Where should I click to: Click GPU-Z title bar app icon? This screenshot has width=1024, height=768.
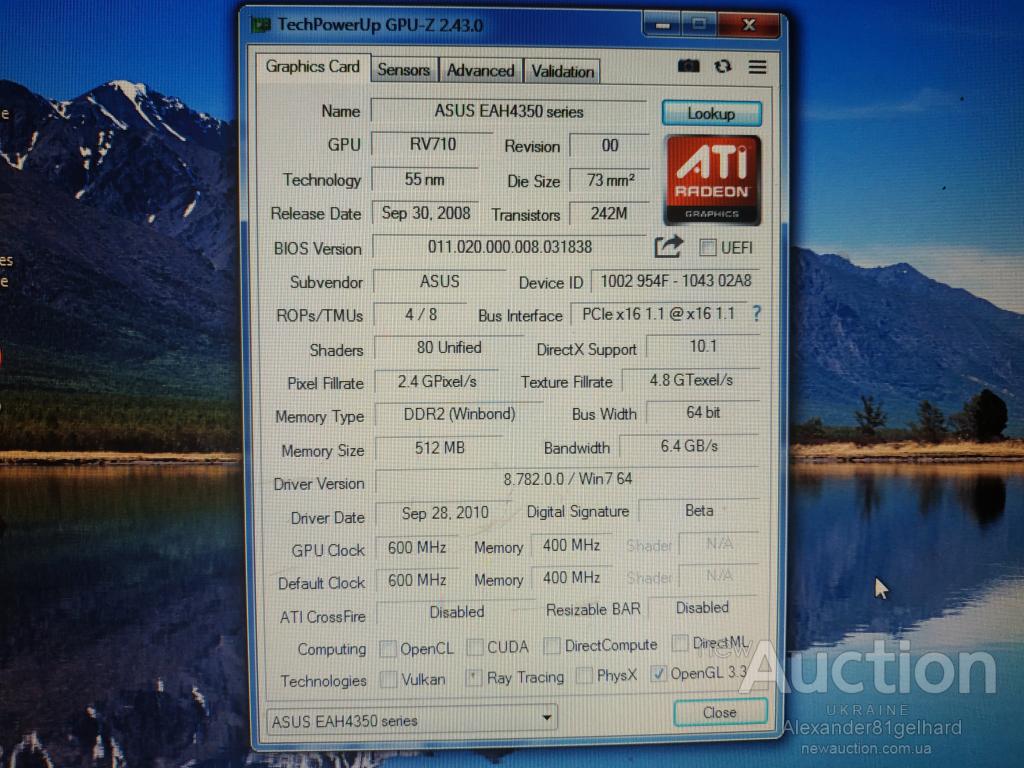click(261, 25)
